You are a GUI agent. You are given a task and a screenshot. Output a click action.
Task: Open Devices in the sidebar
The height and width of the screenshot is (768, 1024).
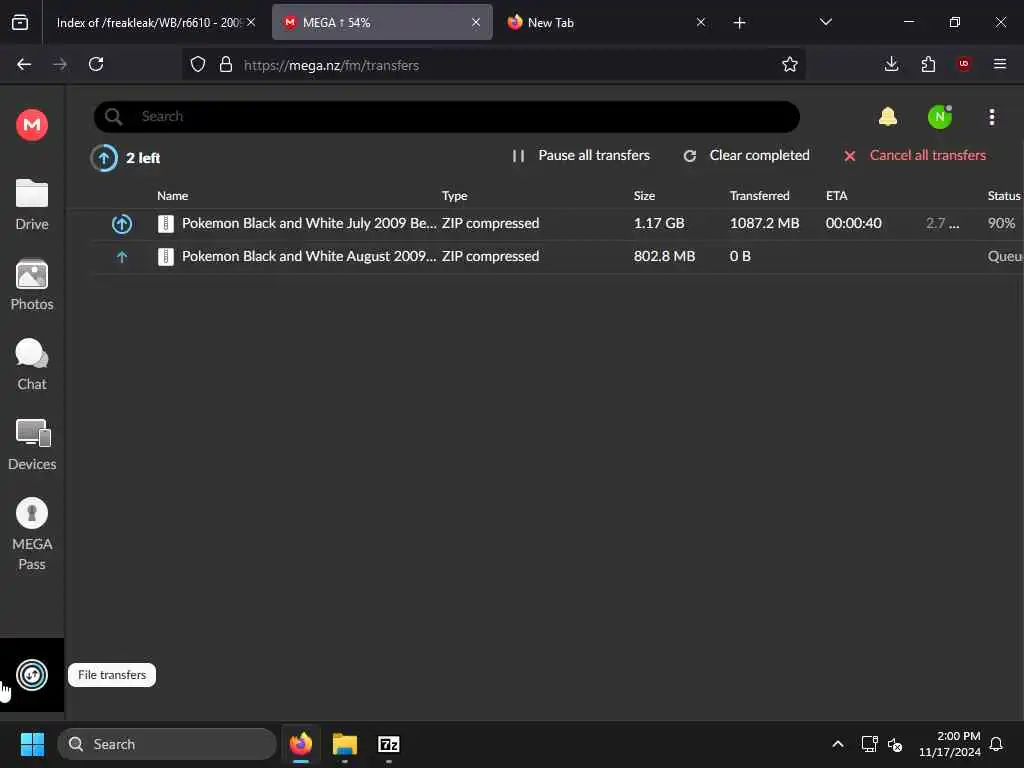click(x=32, y=445)
